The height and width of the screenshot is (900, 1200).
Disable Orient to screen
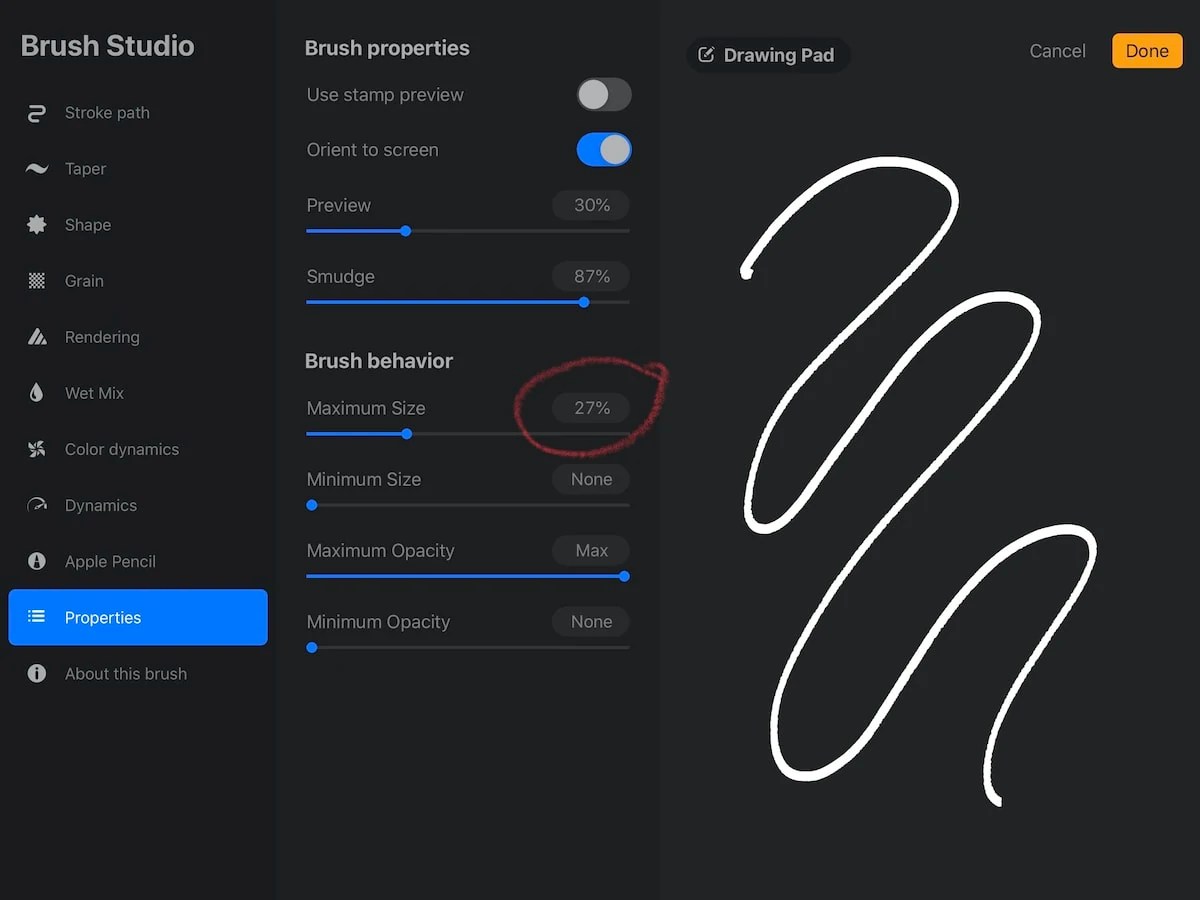click(603, 149)
